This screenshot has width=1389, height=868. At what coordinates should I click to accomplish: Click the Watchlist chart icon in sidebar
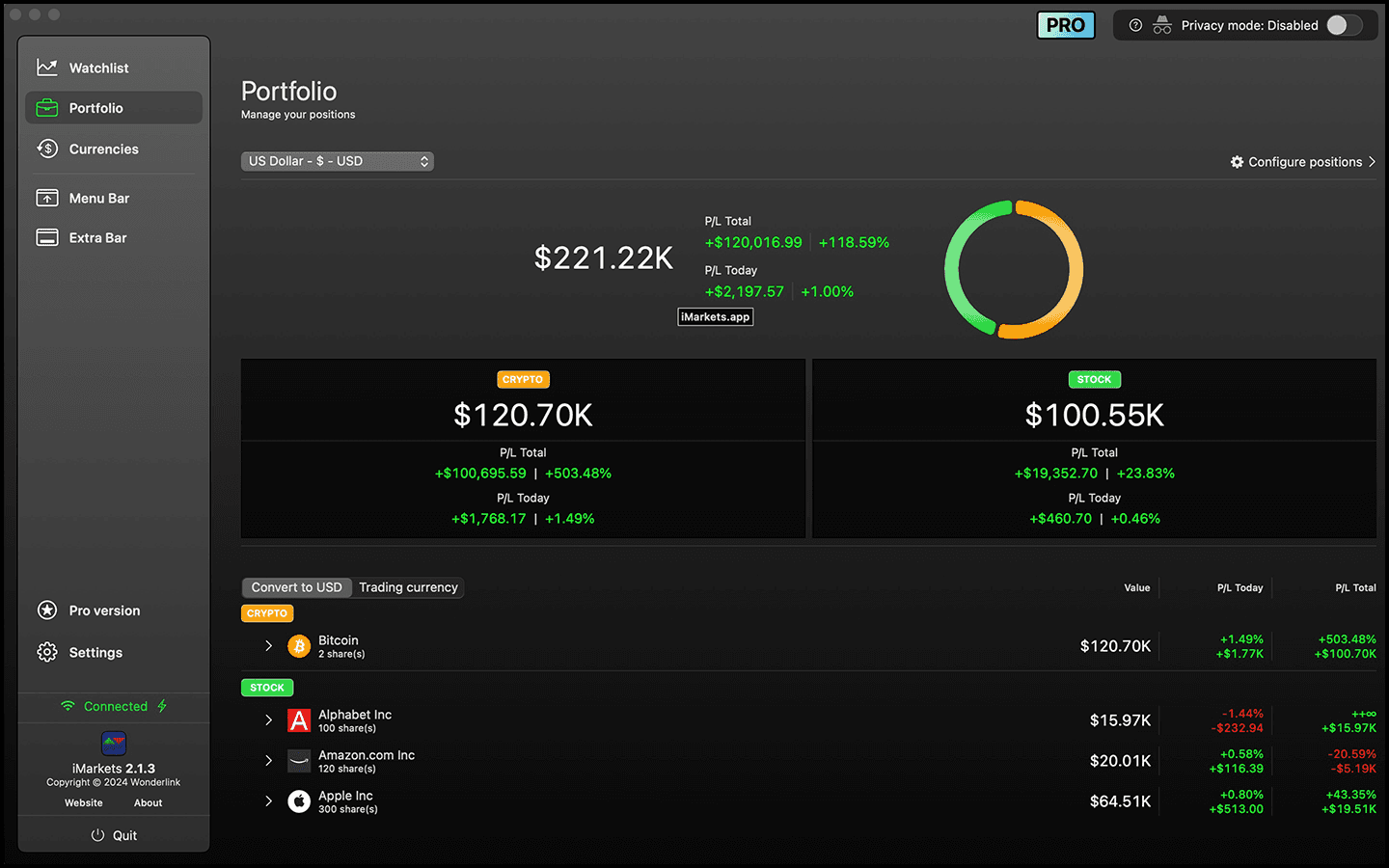(46, 68)
